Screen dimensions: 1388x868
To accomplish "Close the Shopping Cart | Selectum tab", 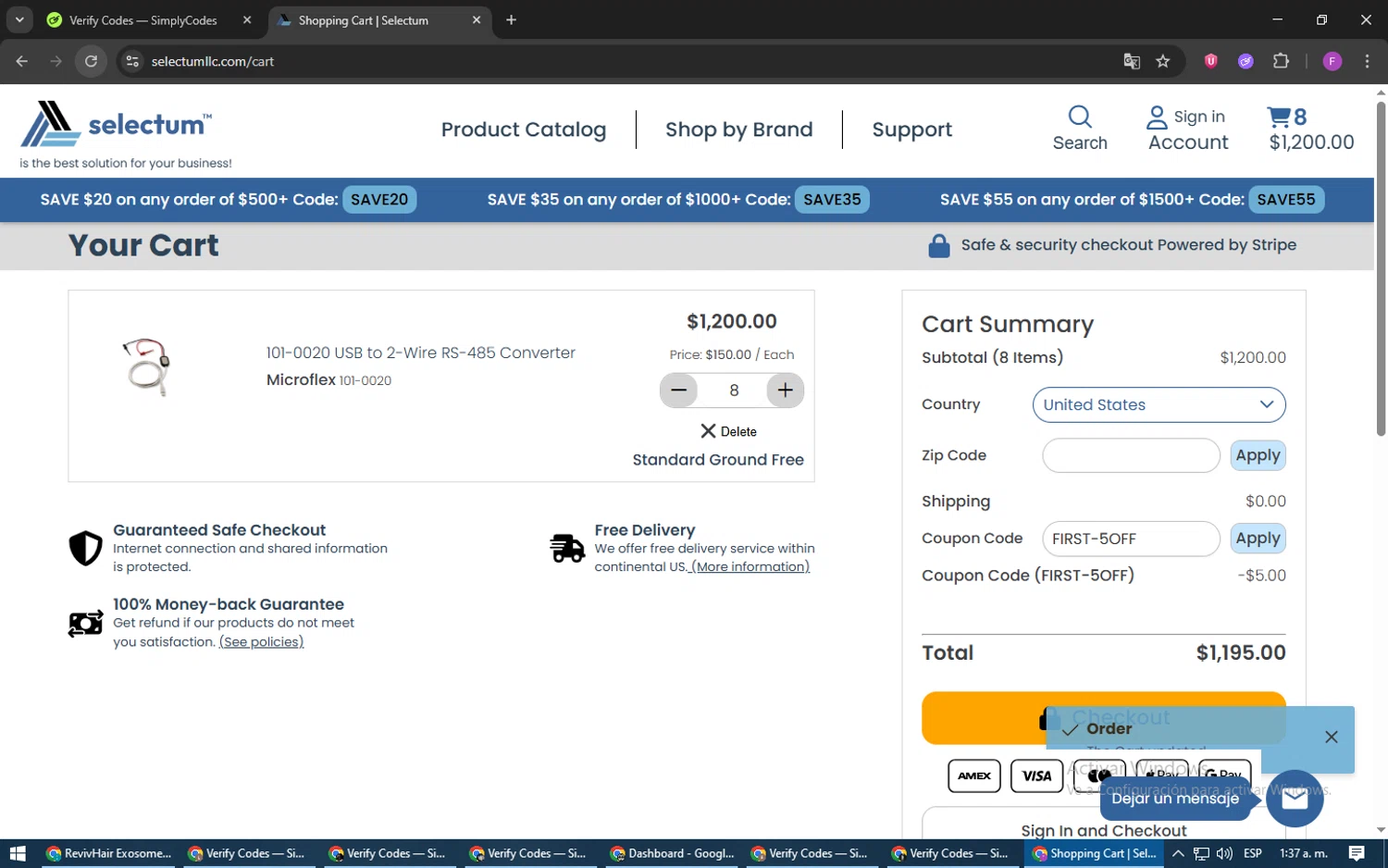I will [477, 20].
